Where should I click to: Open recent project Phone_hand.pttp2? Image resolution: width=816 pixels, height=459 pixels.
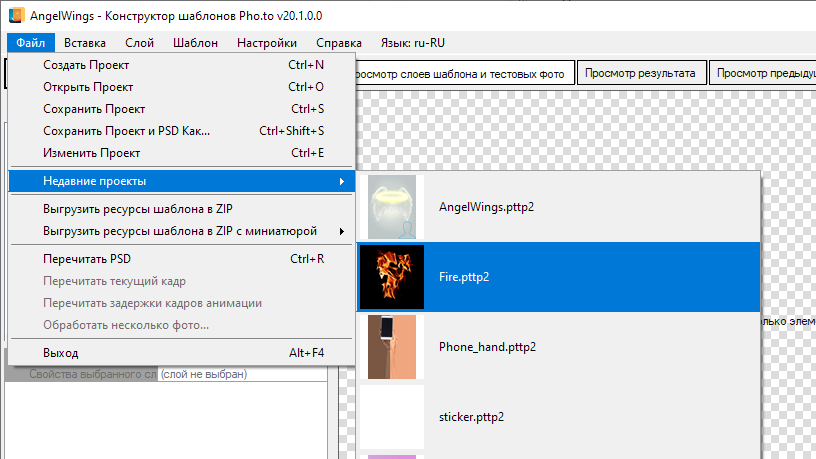[558, 347]
